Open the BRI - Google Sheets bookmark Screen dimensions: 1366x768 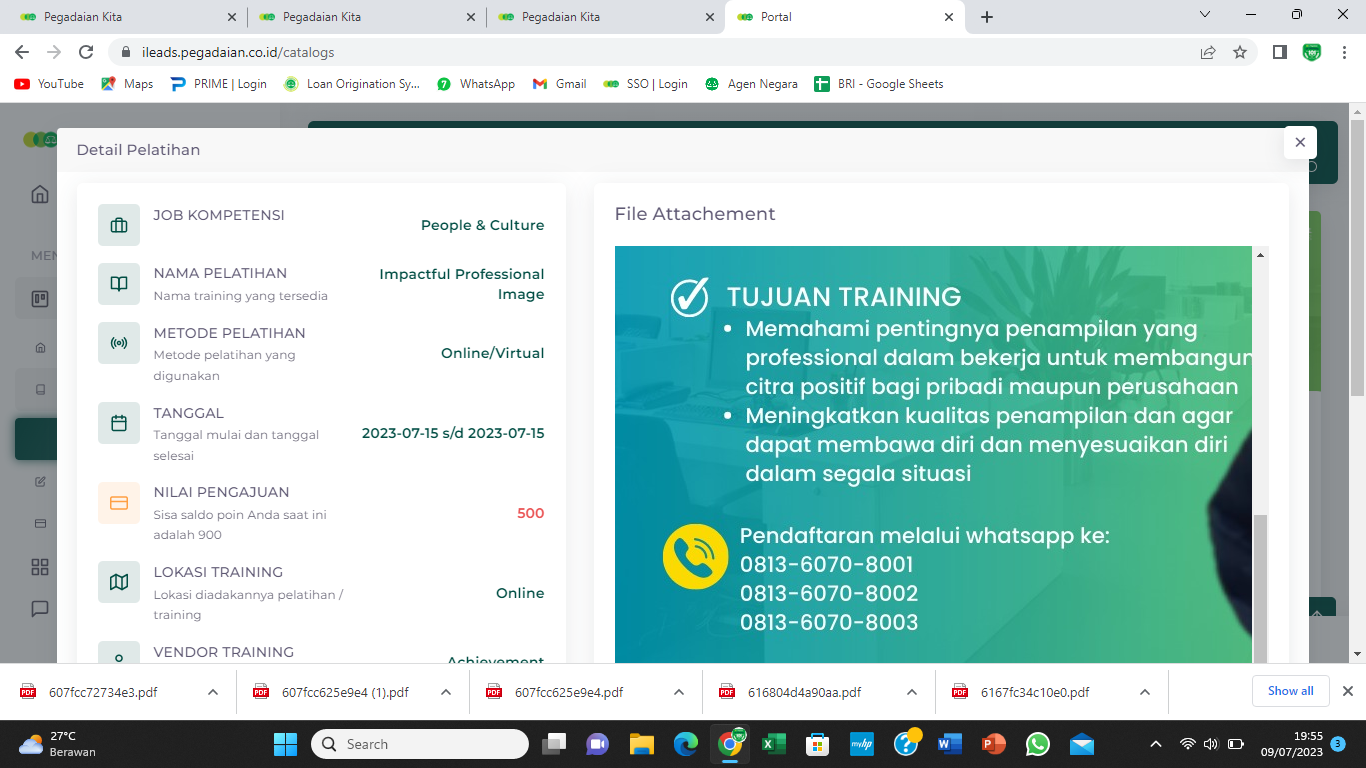(x=879, y=84)
